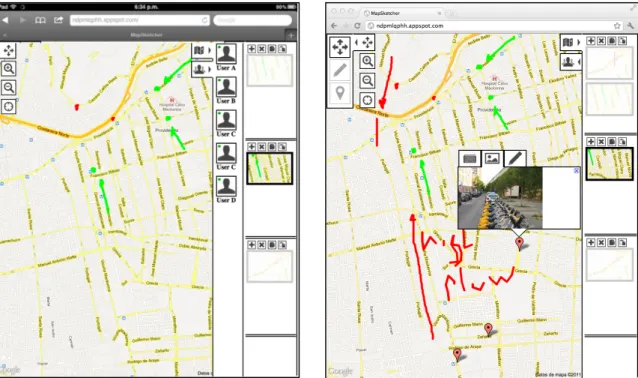Paste sketch in Chrome third panel

623,243
